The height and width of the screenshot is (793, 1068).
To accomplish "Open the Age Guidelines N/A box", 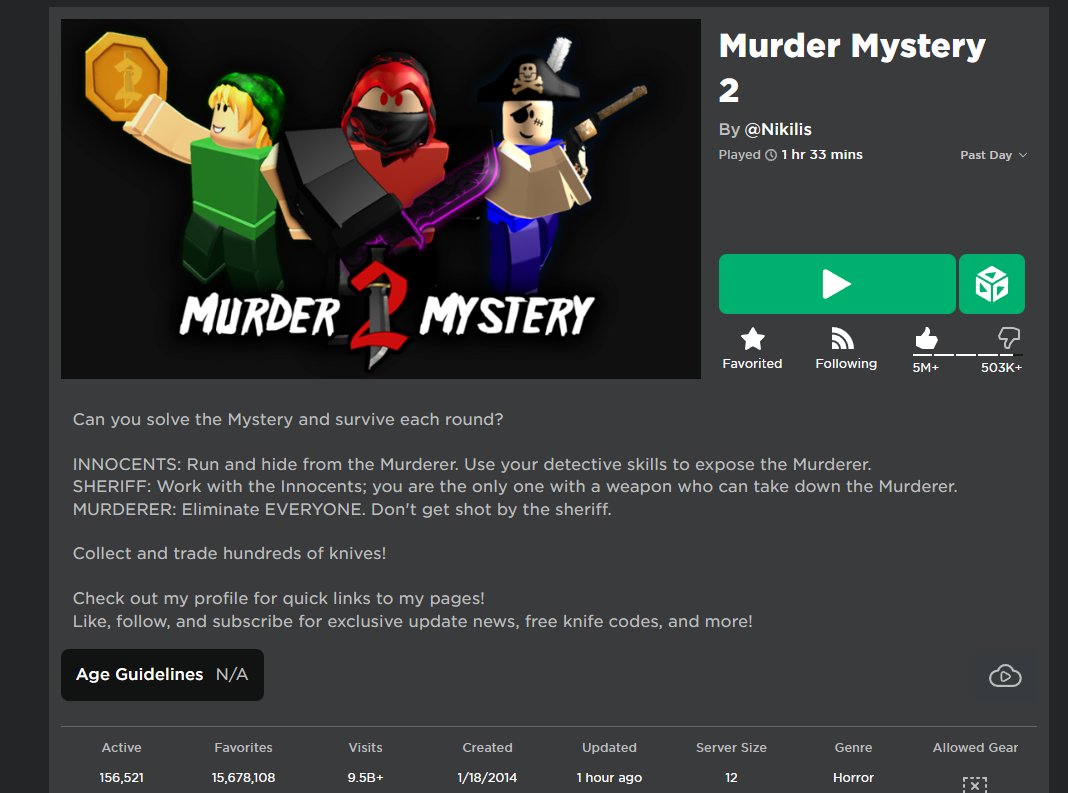I will click(162, 674).
